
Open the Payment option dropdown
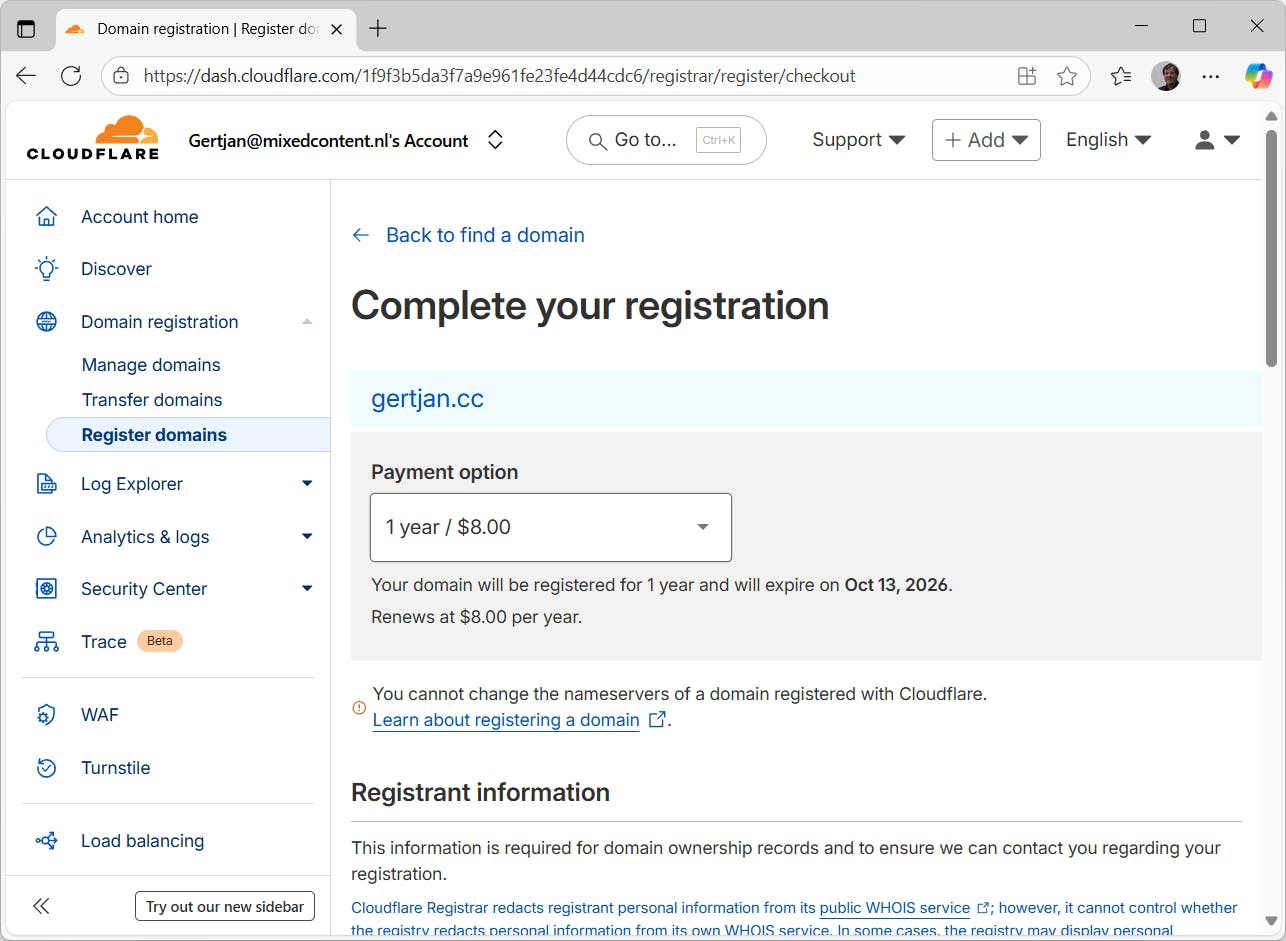point(551,527)
